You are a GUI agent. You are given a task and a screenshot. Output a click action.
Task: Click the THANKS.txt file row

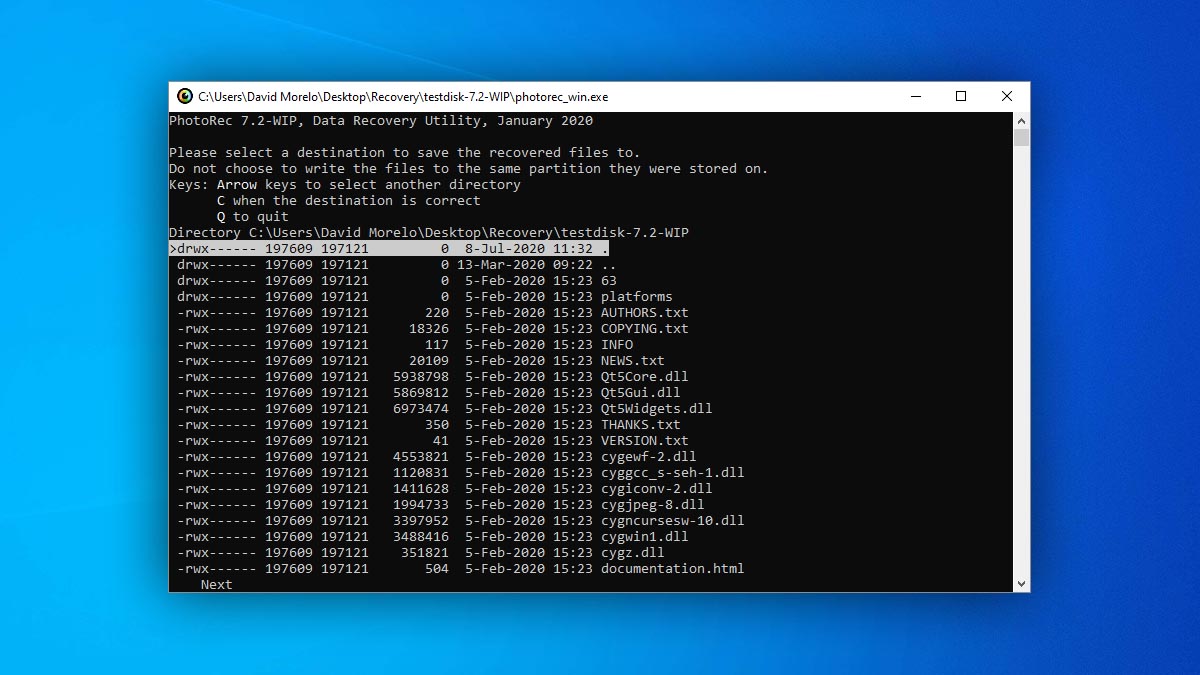[x=429, y=425]
